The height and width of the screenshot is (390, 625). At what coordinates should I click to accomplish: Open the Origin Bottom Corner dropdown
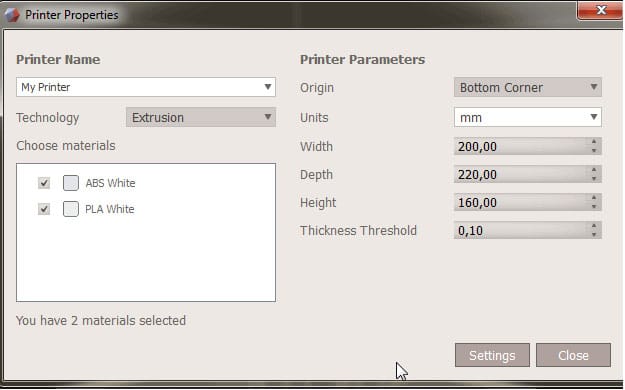[528, 87]
